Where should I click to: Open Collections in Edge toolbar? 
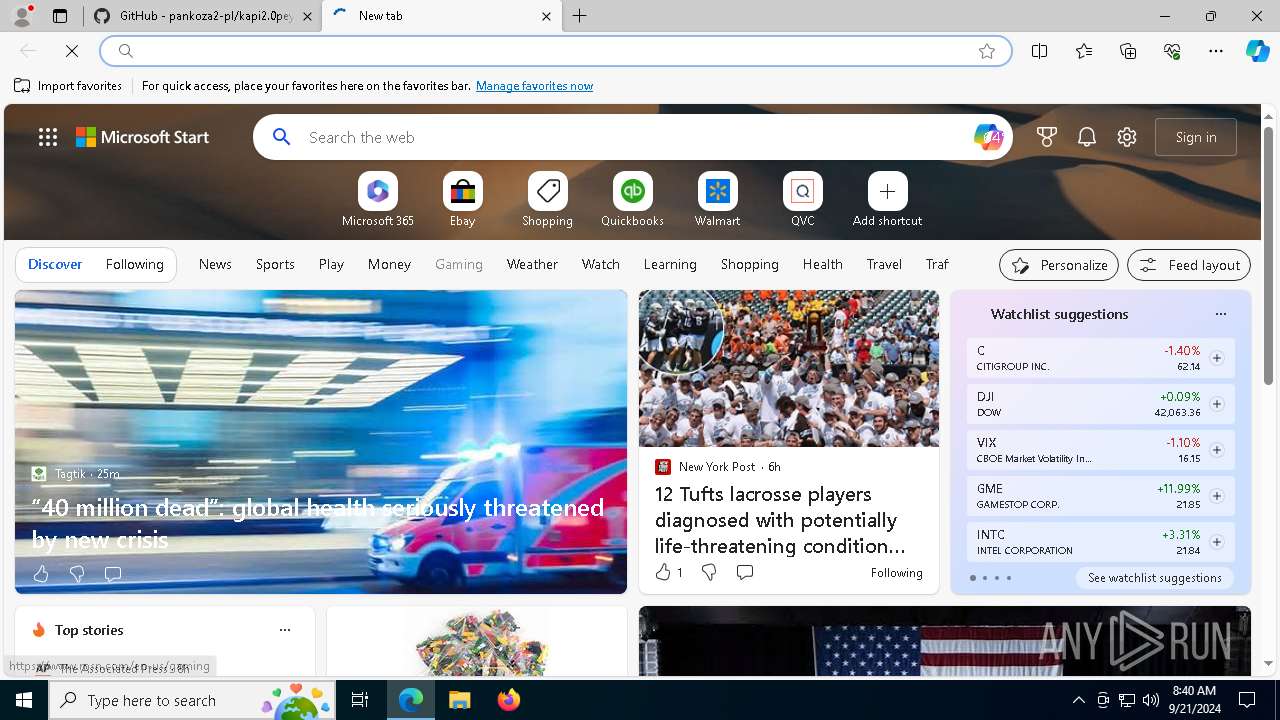click(1128, 51)
